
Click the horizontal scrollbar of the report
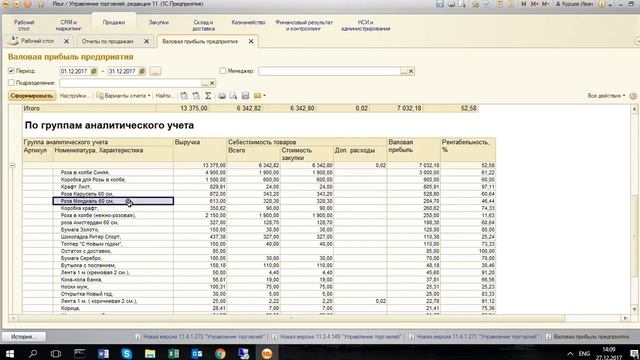[x=291, y=318]
